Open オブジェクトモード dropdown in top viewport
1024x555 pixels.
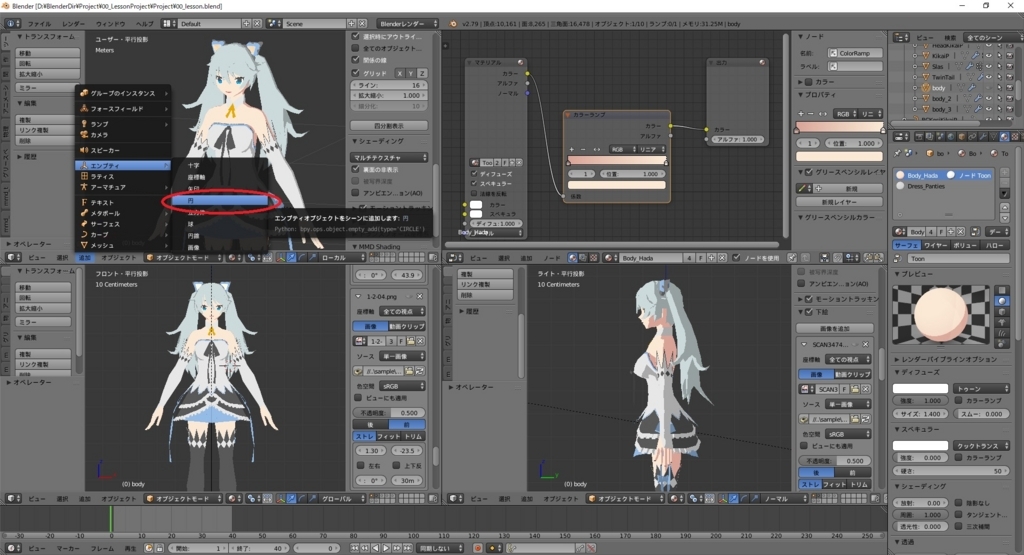click(x=184, y=258)
